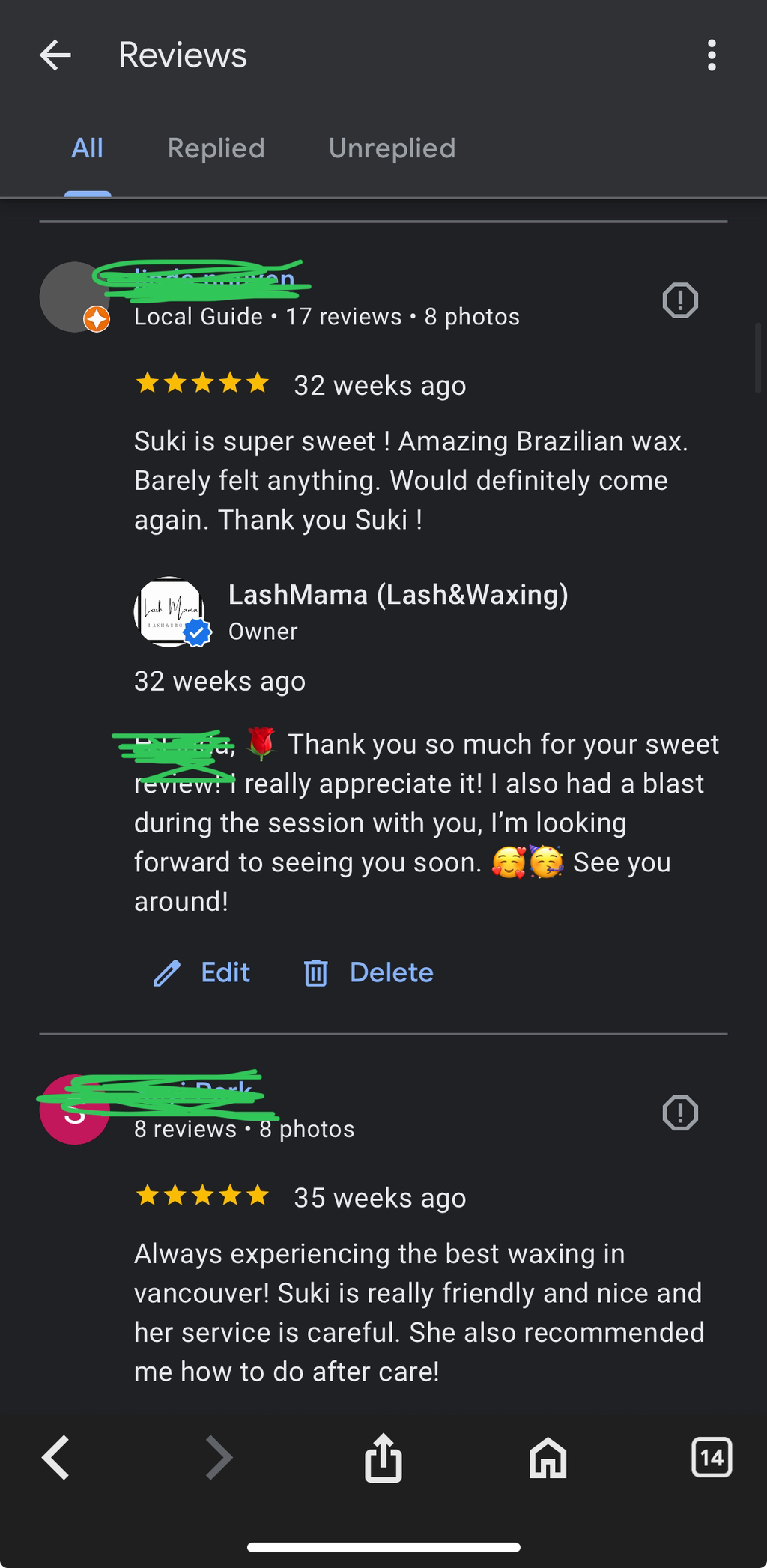This screenshot has height=1568, width=767.
Task: Navigate back with browser chevron
Action: point(55,1458)
